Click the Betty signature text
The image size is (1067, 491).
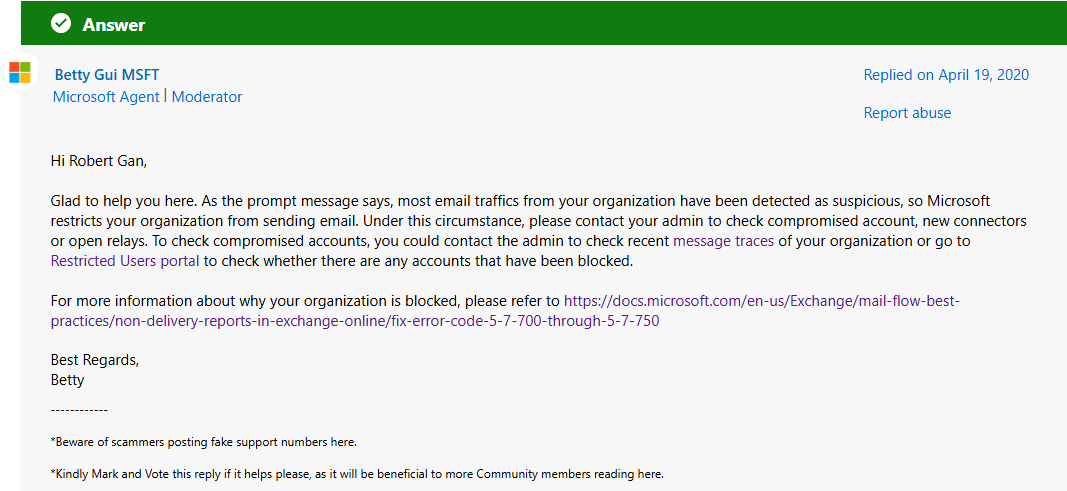(x=67, y=380)
